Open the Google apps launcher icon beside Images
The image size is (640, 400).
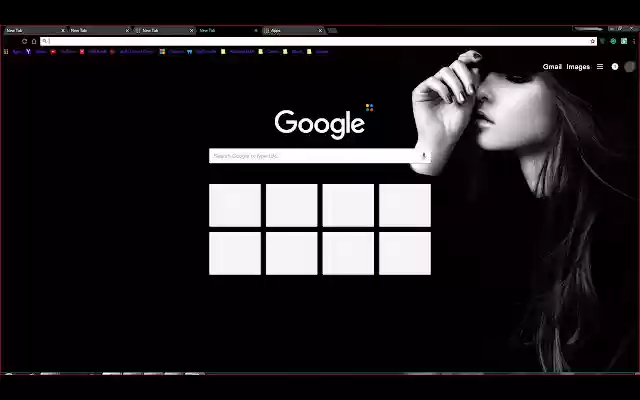coord(600,67)
